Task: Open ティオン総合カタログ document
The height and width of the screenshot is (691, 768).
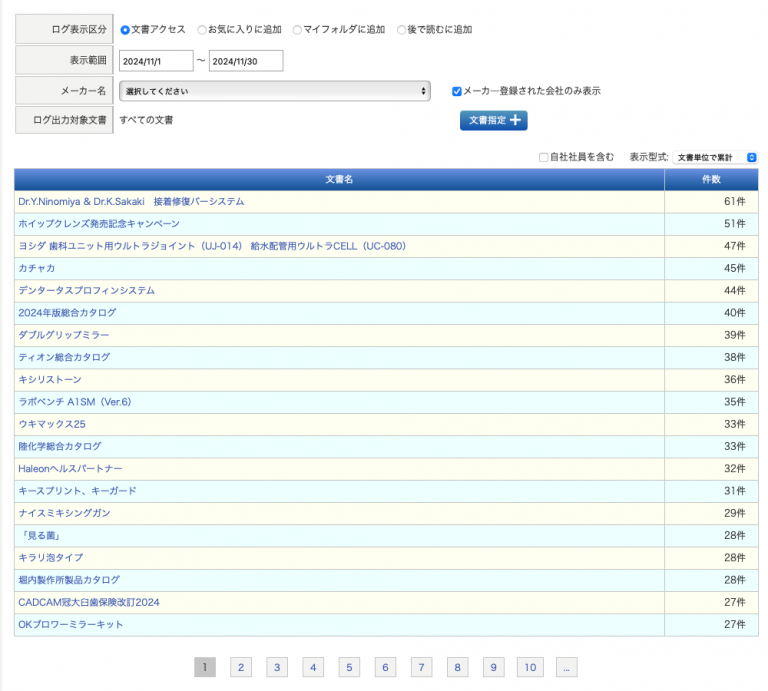Action: click(x=64, y=357)
